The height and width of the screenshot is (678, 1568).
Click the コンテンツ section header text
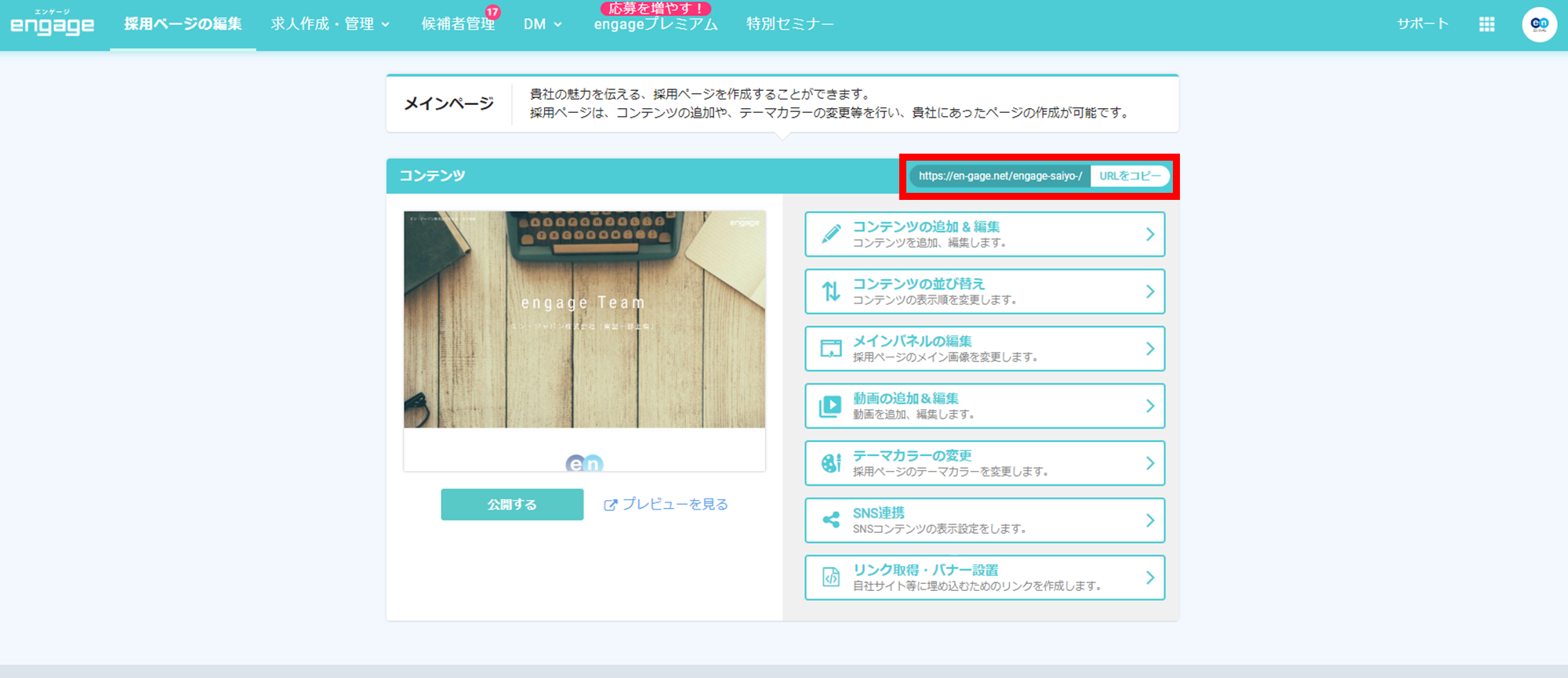(x=432, y=176)
